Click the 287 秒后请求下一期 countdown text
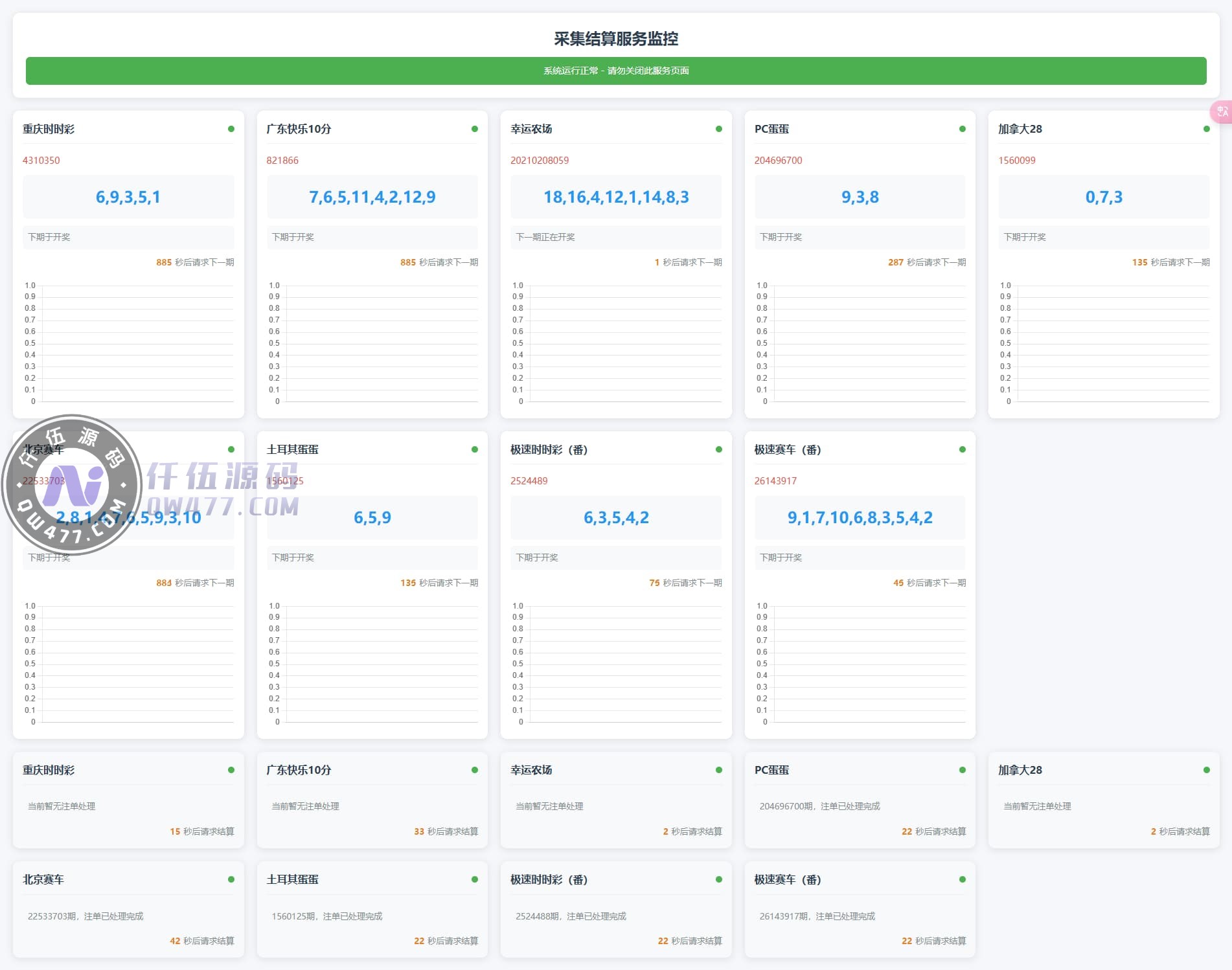Viewport: 1232px width, 970px height. [926, 262]
